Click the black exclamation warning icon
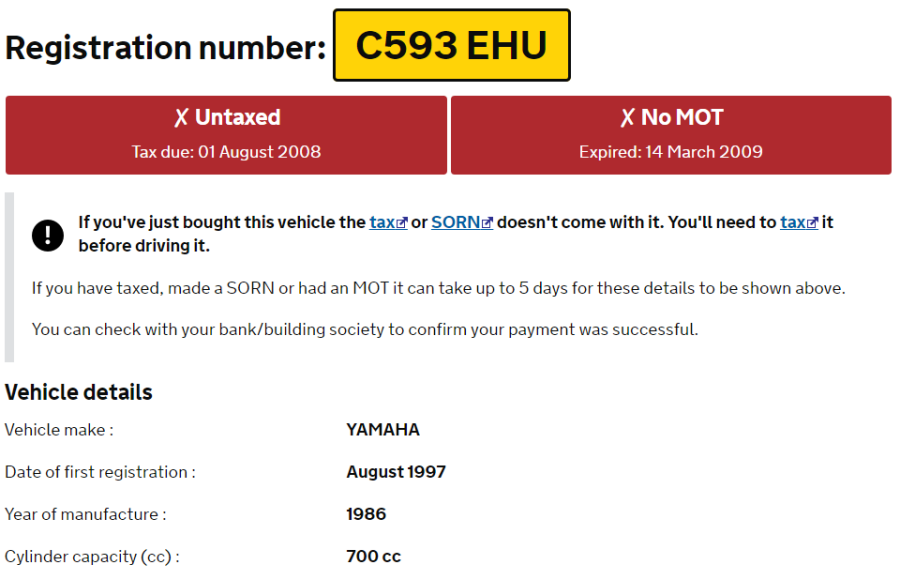Image resolution: width=900 pixels, height=580 pixels. pos(48,235)
